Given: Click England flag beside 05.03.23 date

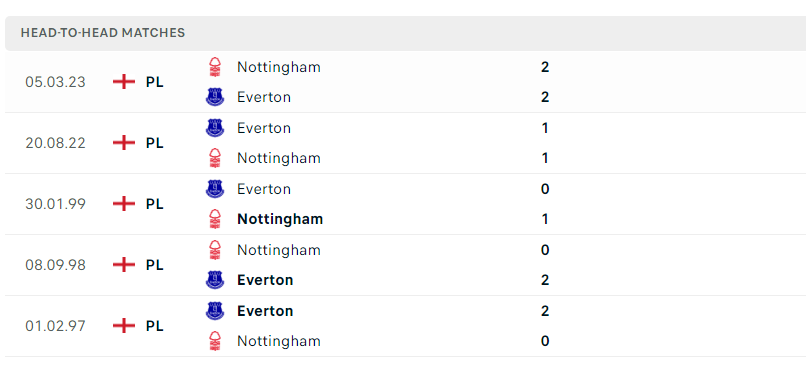Looking at the screenshot, I should 124,82.
